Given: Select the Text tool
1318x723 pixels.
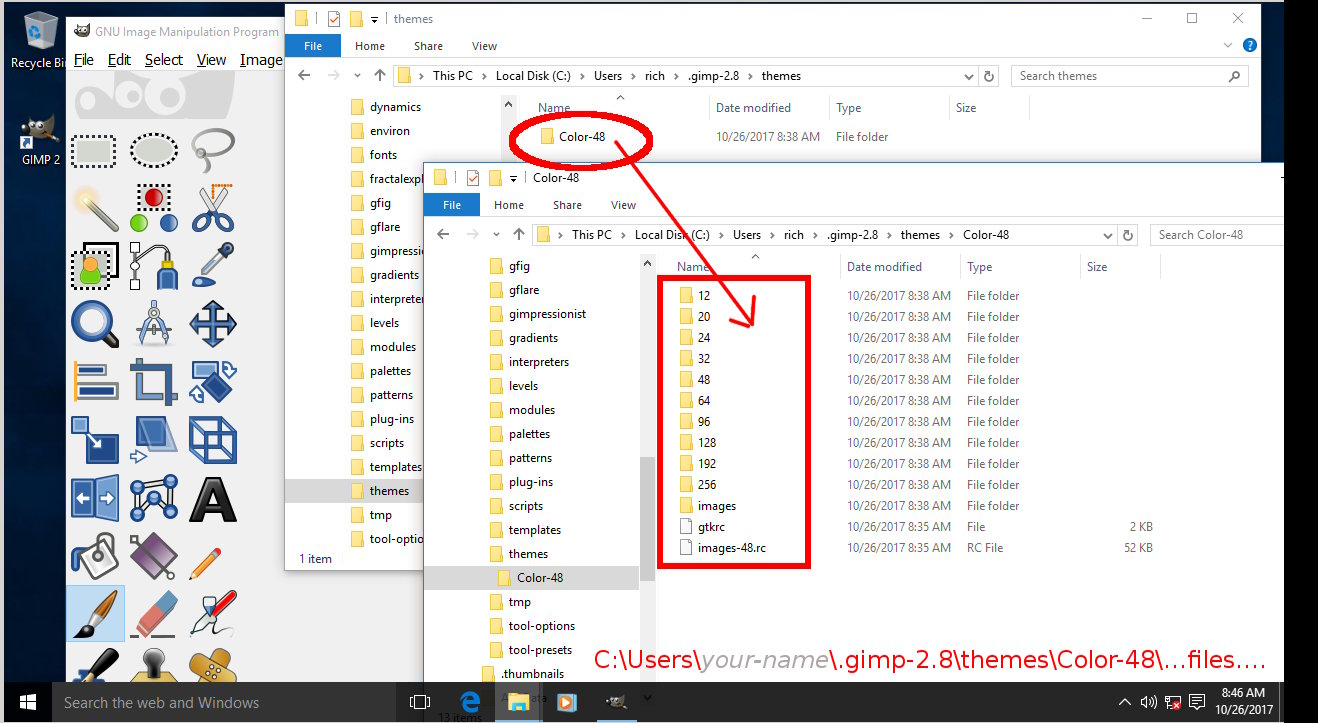Looking at the screenshot, I should click(212, 498).
